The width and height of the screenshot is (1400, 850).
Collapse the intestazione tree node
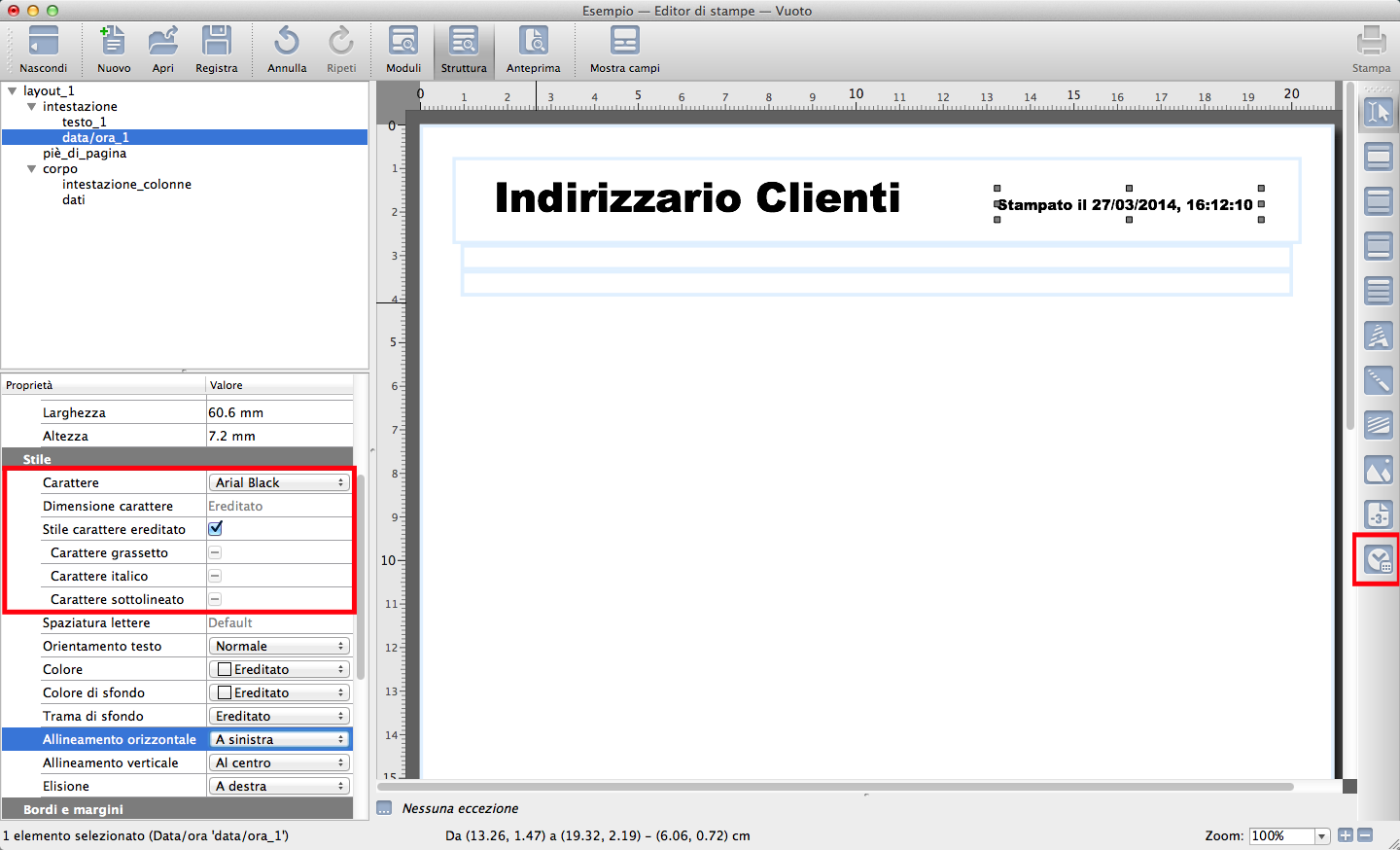[x=31, y=107]
